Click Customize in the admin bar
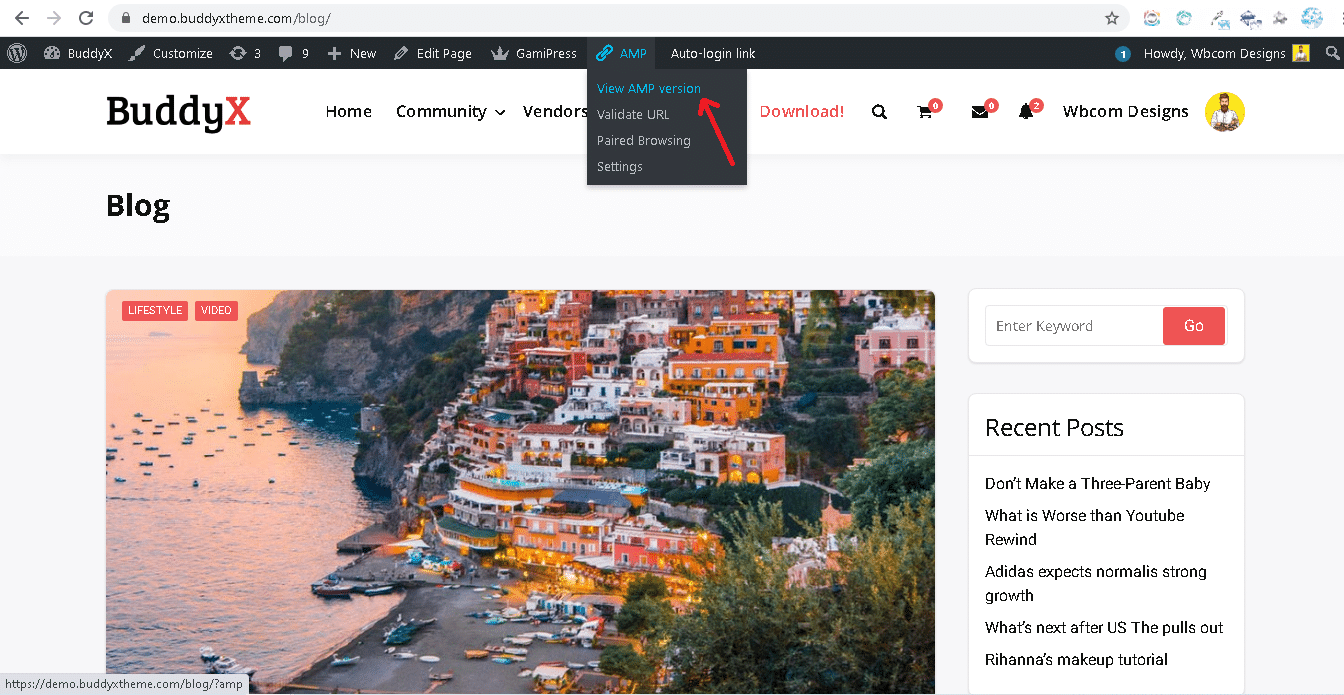1344x695 pixels. (170, 53)
